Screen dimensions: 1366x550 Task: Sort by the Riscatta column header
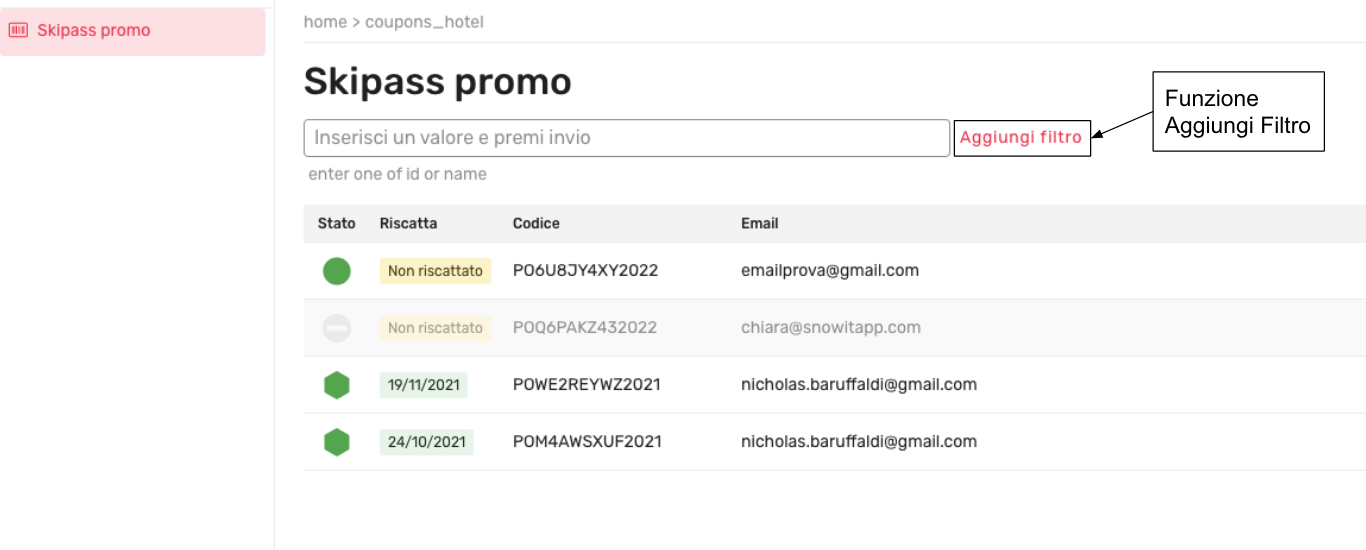[x=408, y=223]
